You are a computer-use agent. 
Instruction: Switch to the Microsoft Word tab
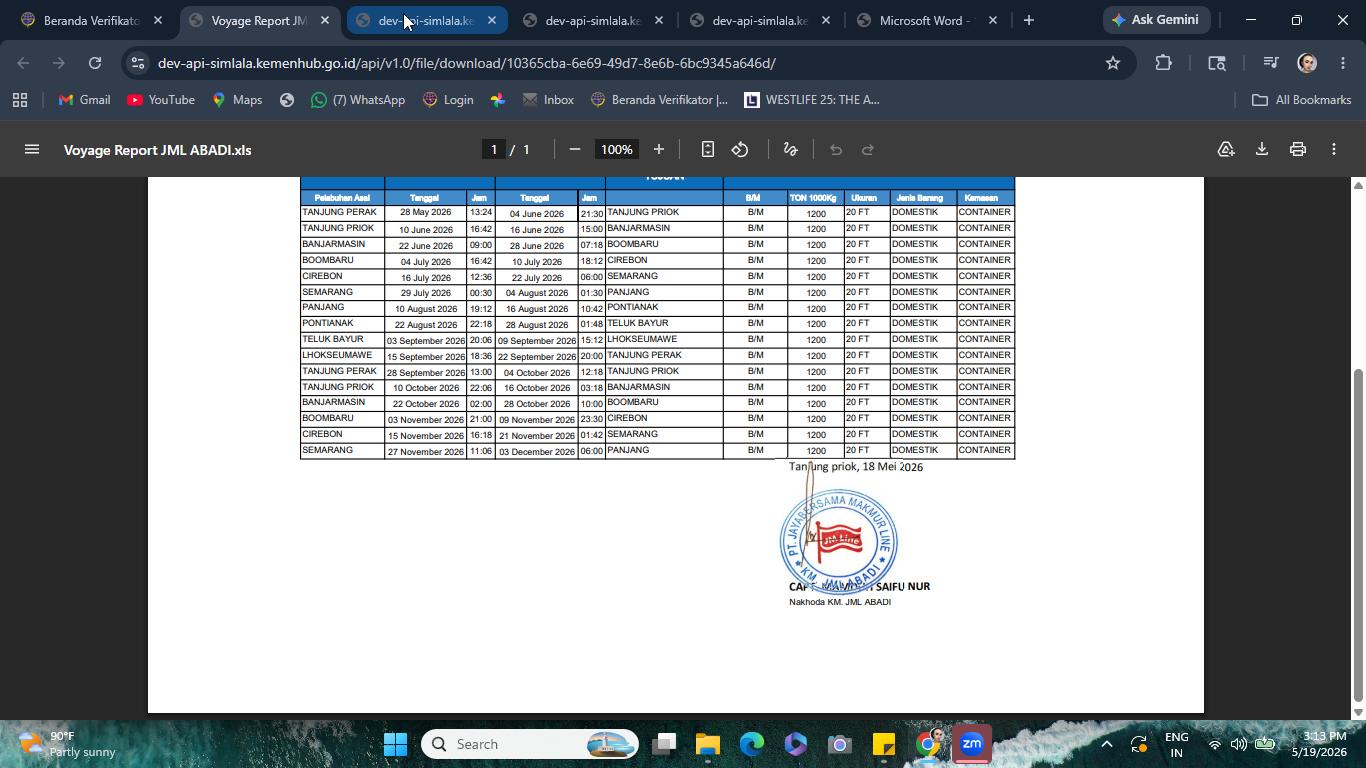926,20
